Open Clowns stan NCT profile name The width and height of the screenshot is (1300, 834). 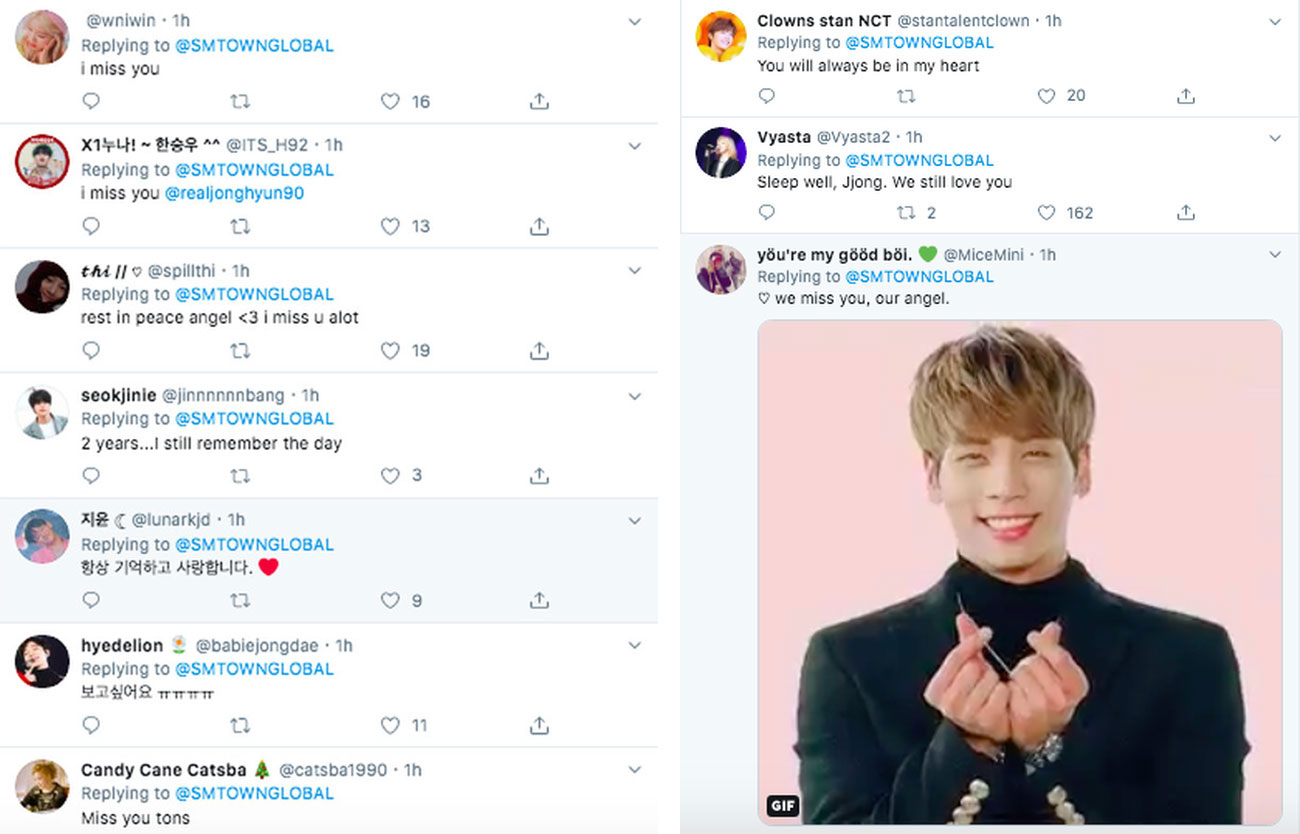pyautogui.click(x=824, y=20)
